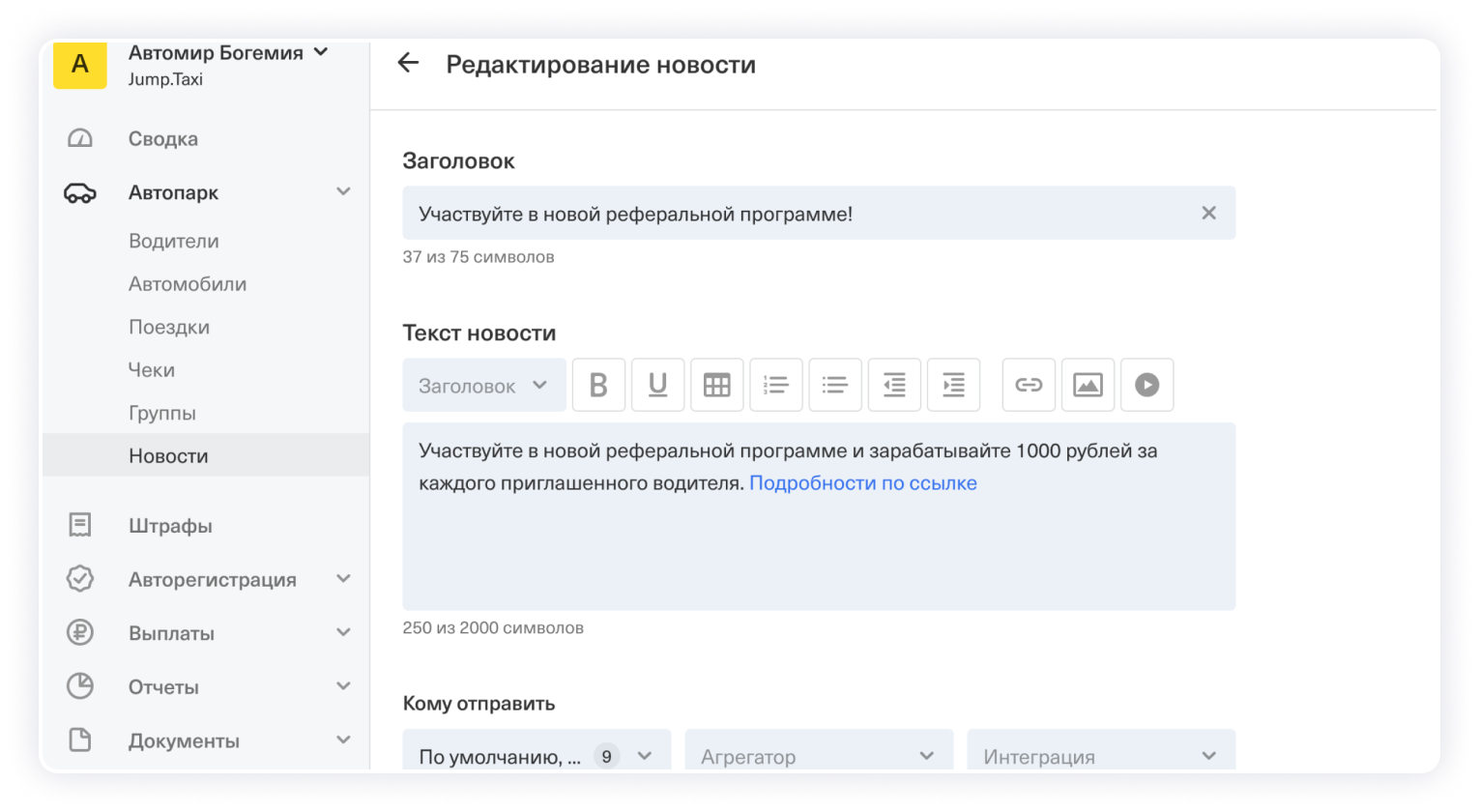1479x812 pixels.
Task: Clear the headline field with X
Action: point(1208,214)
